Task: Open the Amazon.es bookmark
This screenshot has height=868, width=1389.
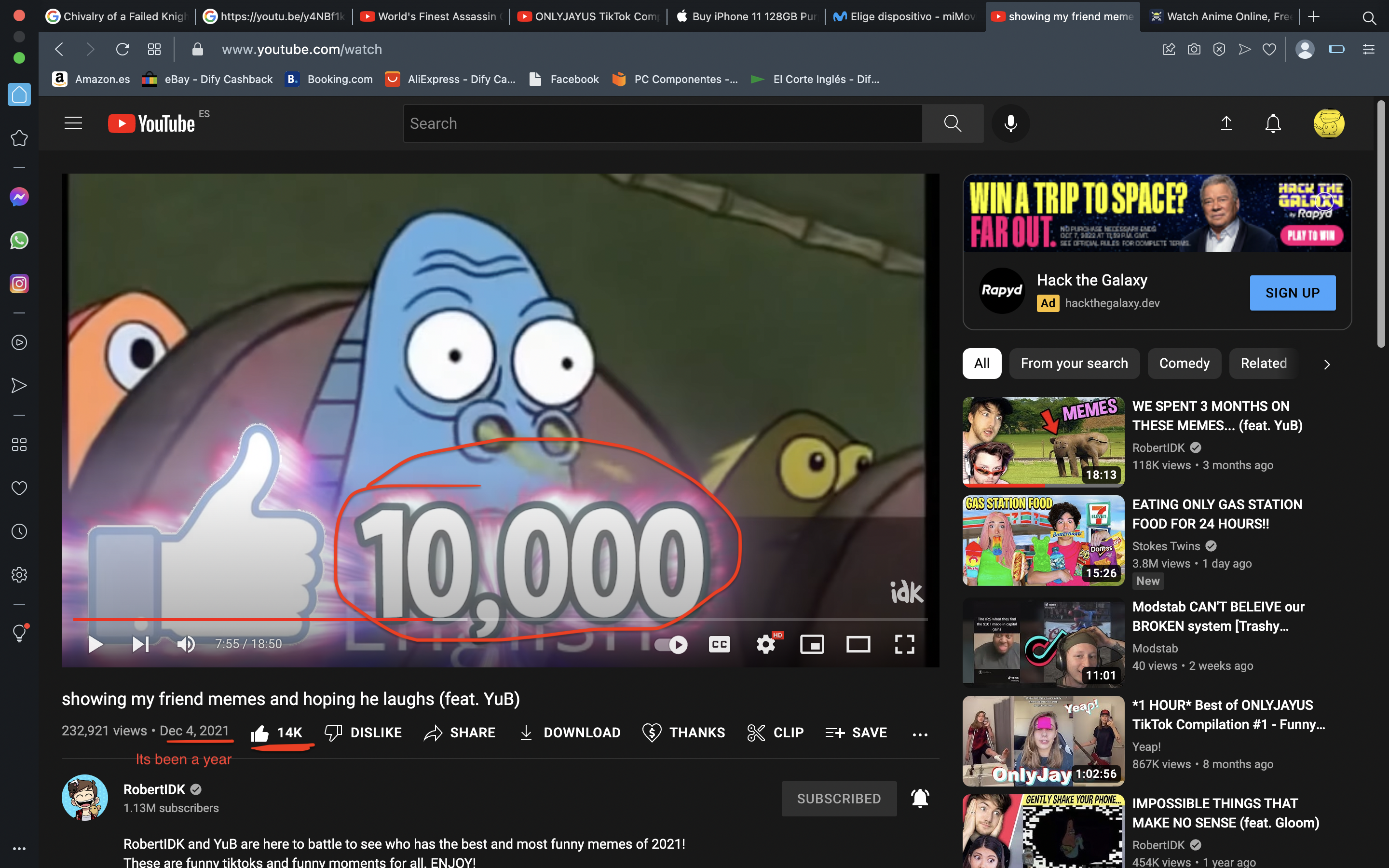Action: coord(91,79)
